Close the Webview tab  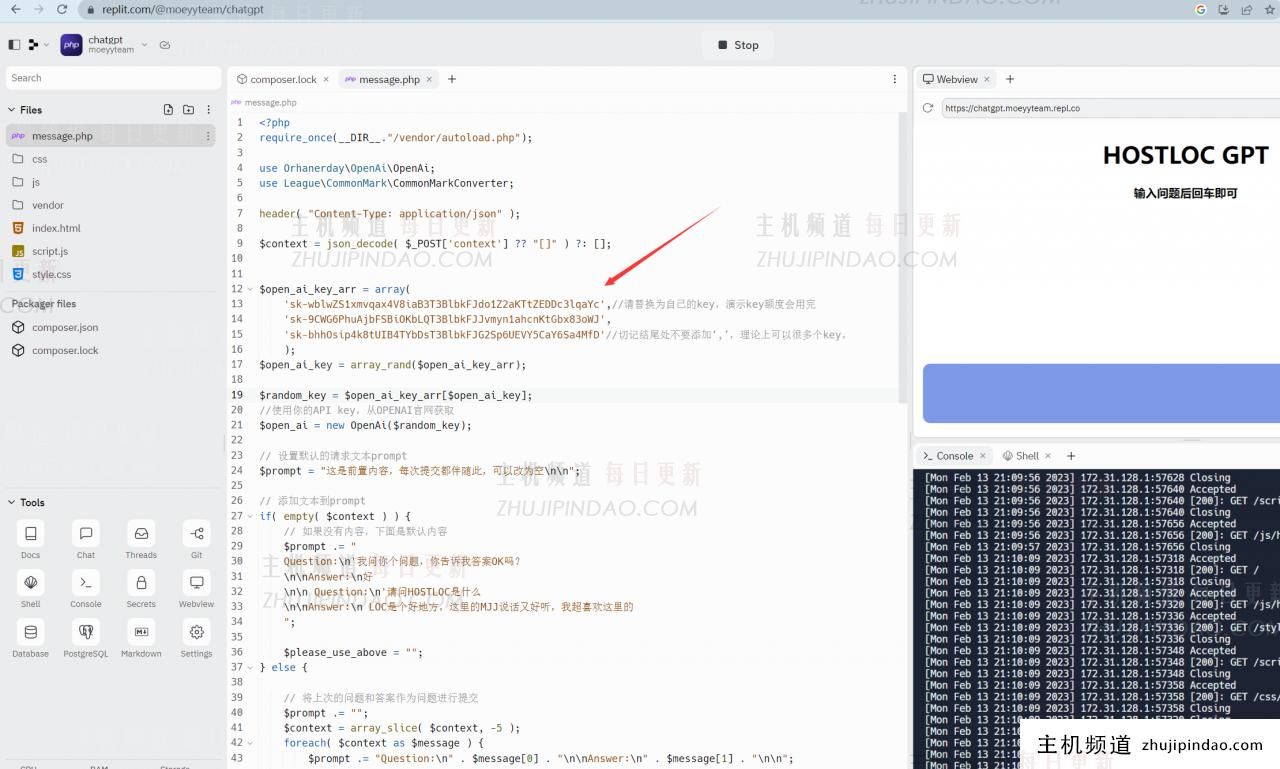click(986, 79)
